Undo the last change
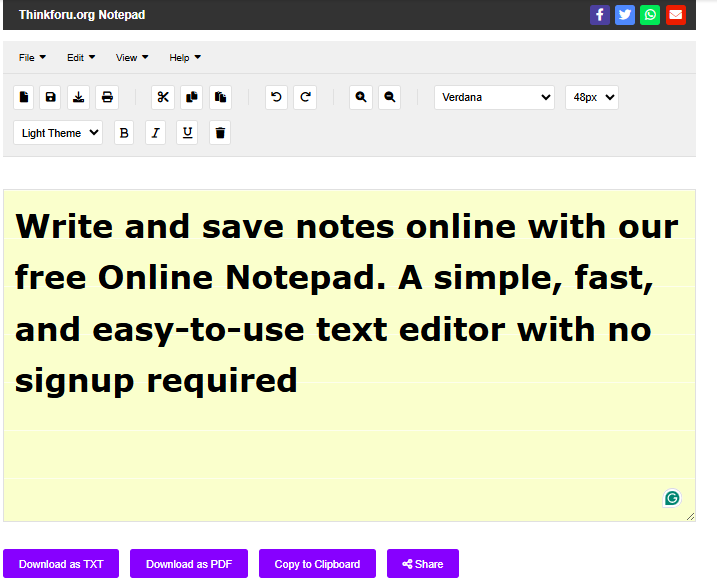Image resolution: width=717 pixels, height=583 pixels. tap(276, 97)
